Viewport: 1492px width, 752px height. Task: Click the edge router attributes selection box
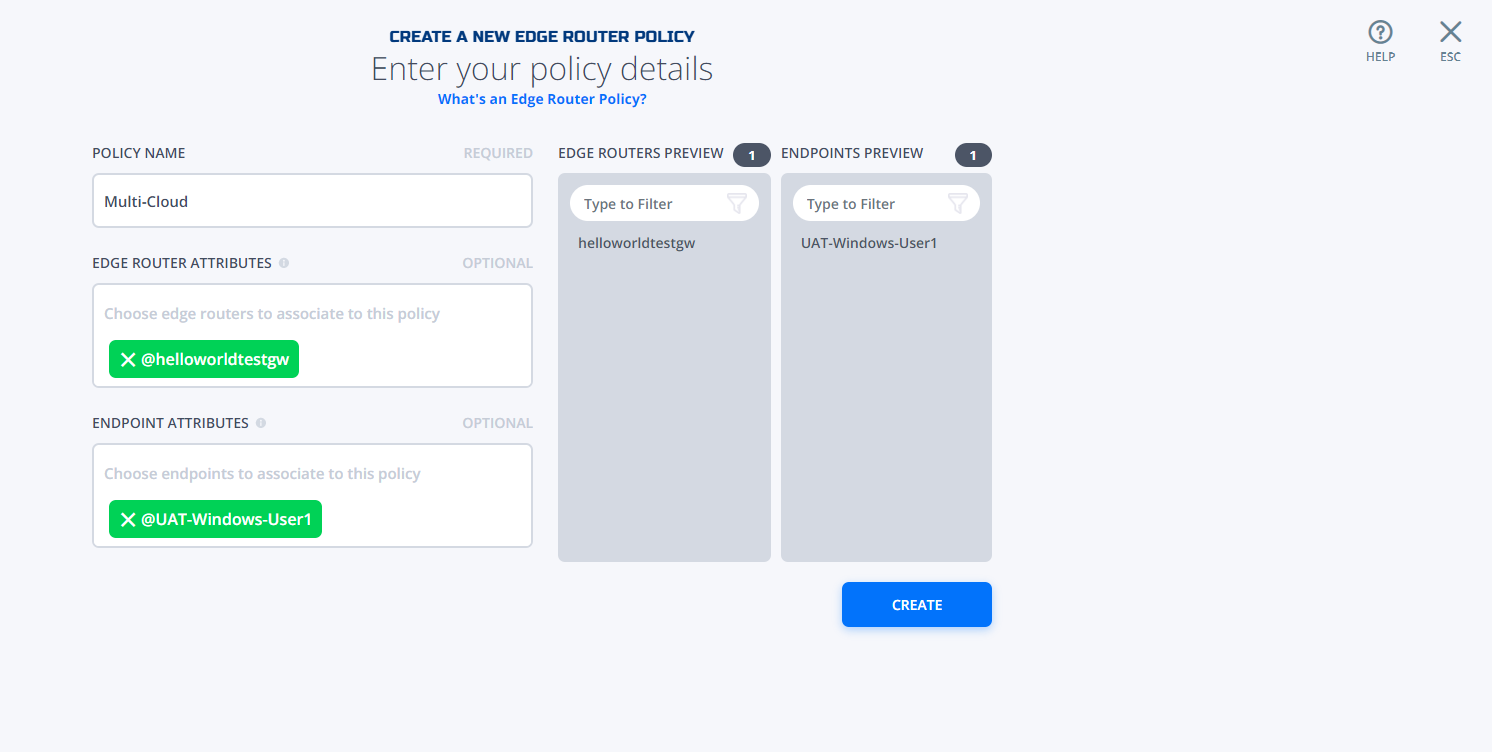click(312, 336)
